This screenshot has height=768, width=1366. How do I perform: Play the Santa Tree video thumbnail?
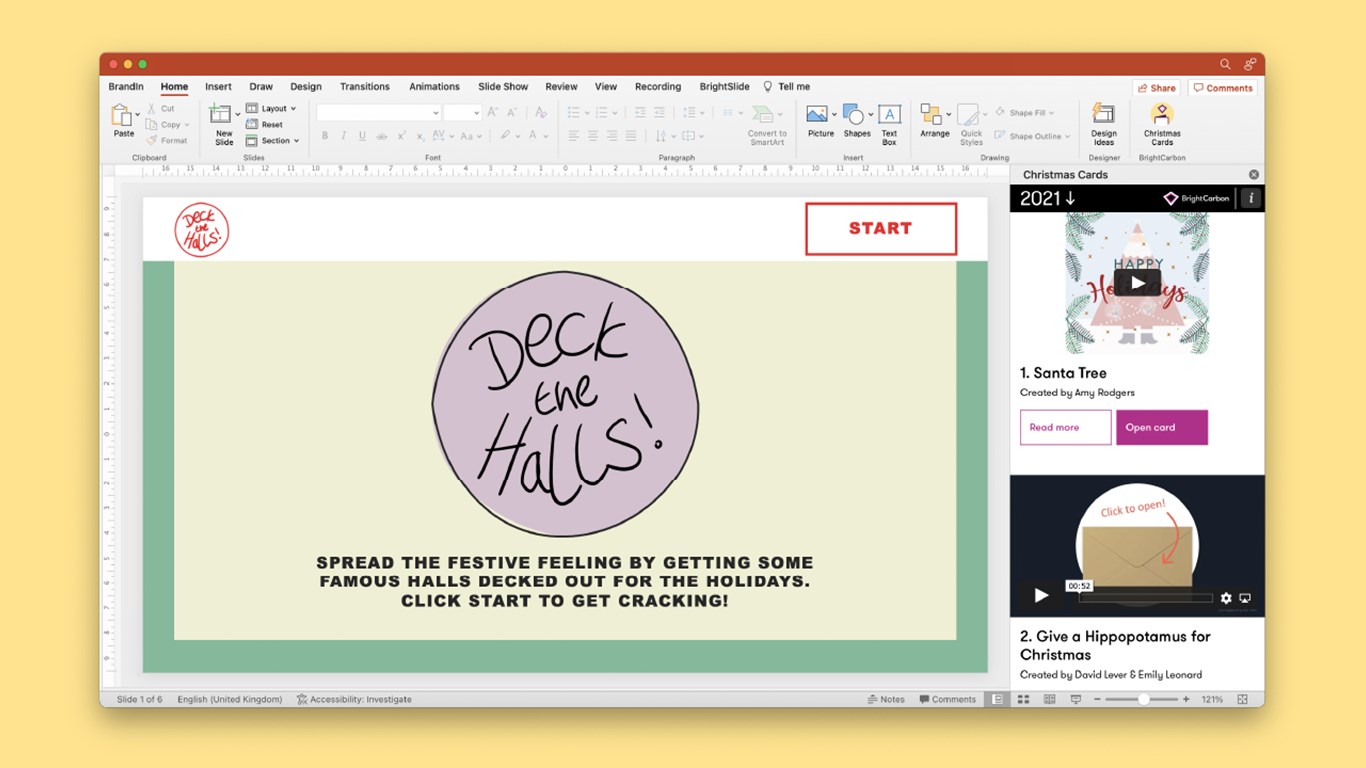1137,283
